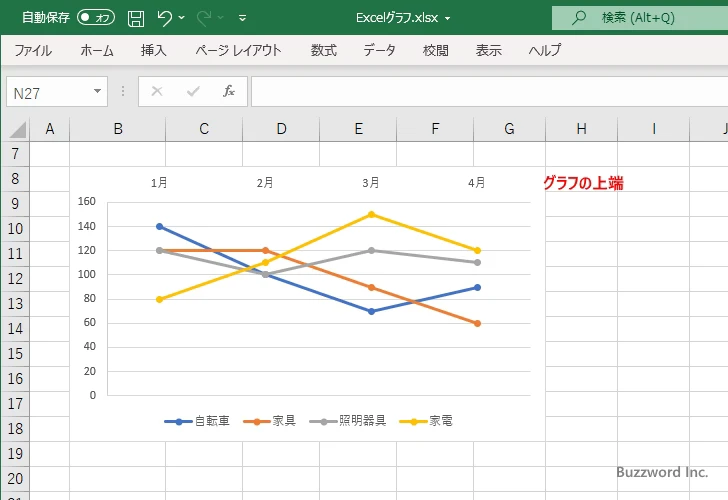Click the 4月 axis label

coord(477,183)
